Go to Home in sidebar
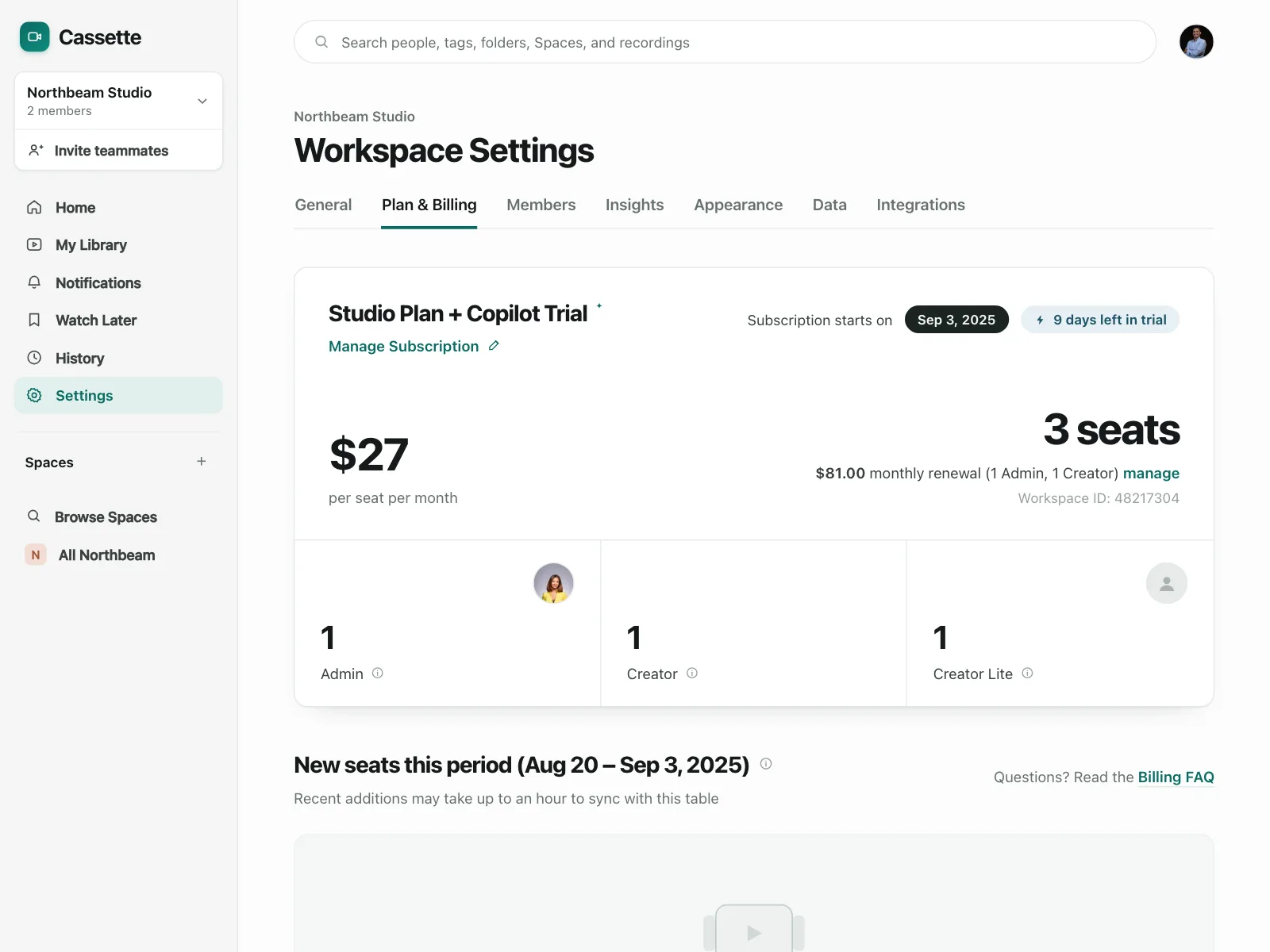This screenshot has width=1270, height=952. [118, 207]
